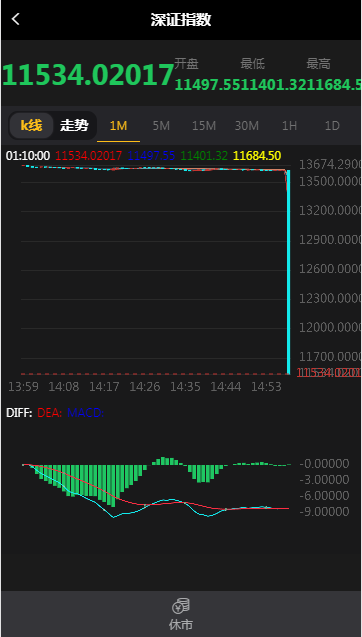362x637 pixels.
Task: Go back using the left arrow icon
Action: click(x=15, y=19)
